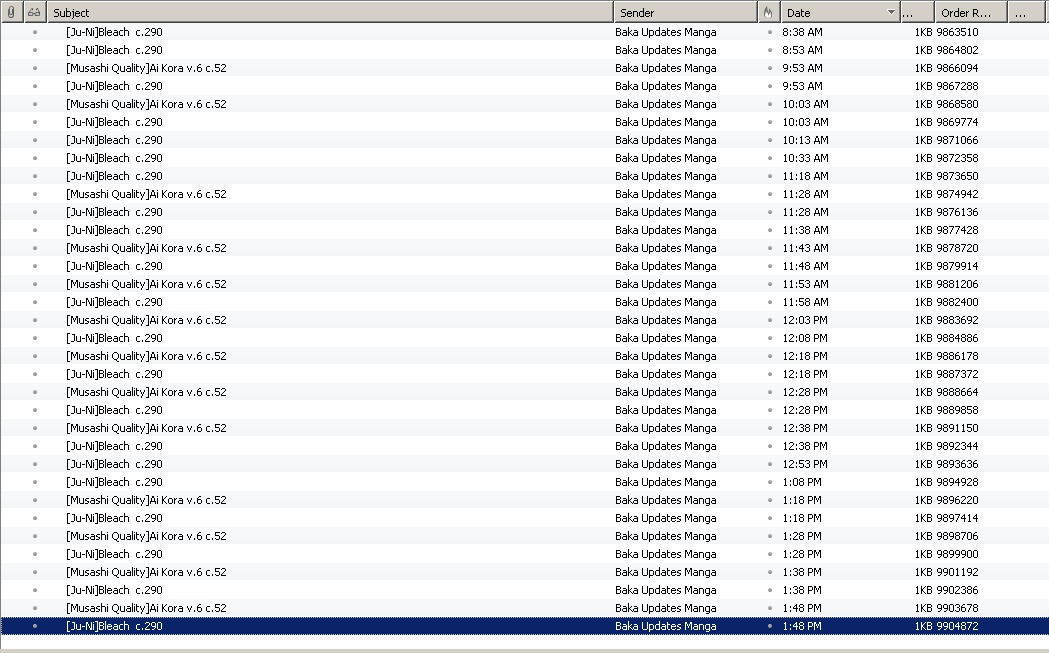Select Bleach c.290 subject at 11:38 AM
Screen dimensions: 1049x653
(114, 230)
